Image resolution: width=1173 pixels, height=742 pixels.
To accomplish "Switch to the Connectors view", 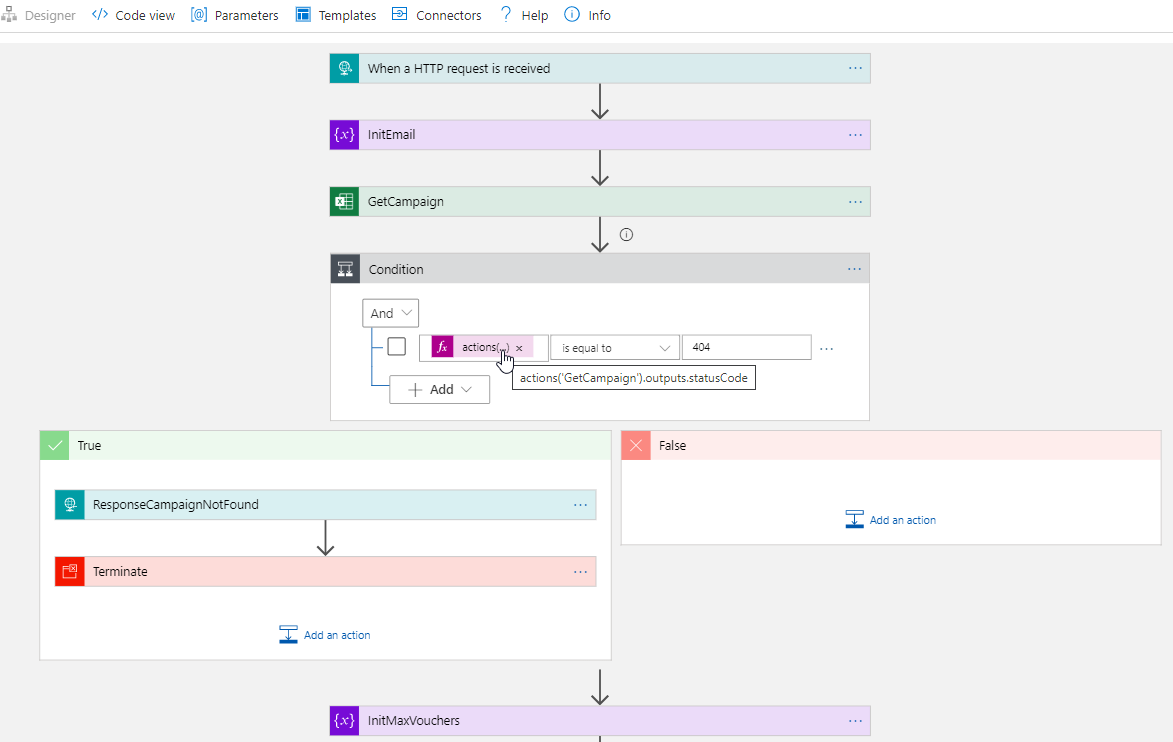I will coord(436,14).
